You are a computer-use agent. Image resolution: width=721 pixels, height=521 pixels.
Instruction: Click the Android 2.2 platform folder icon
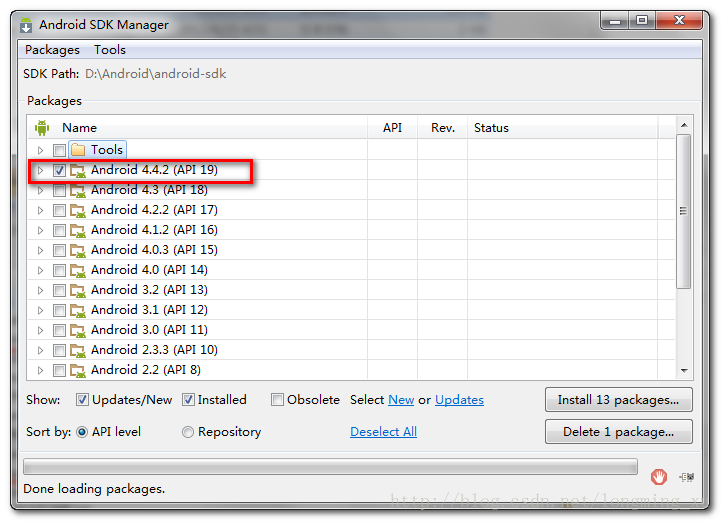coord(78,371)
